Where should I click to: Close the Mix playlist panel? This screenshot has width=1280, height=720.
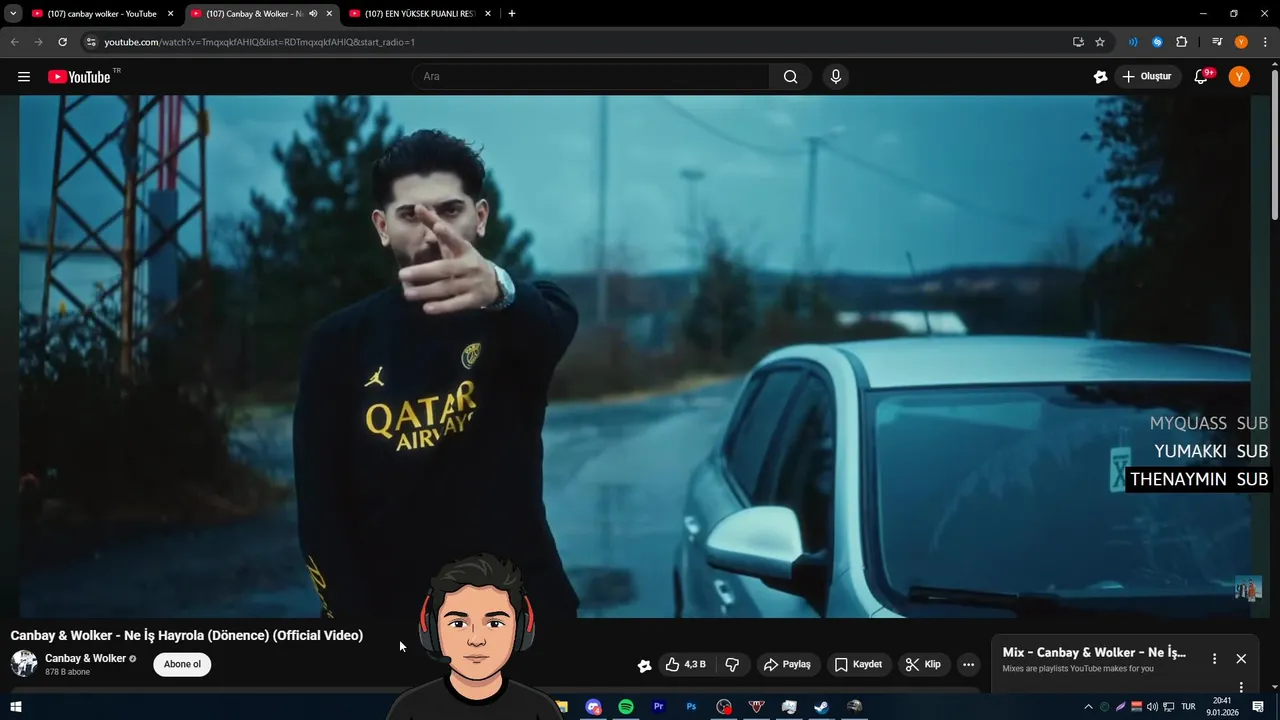click(1241, 659)
